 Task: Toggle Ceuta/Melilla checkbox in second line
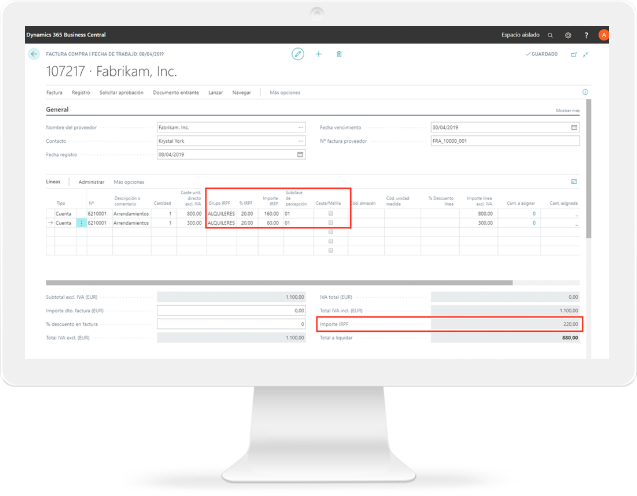[330, 223]
